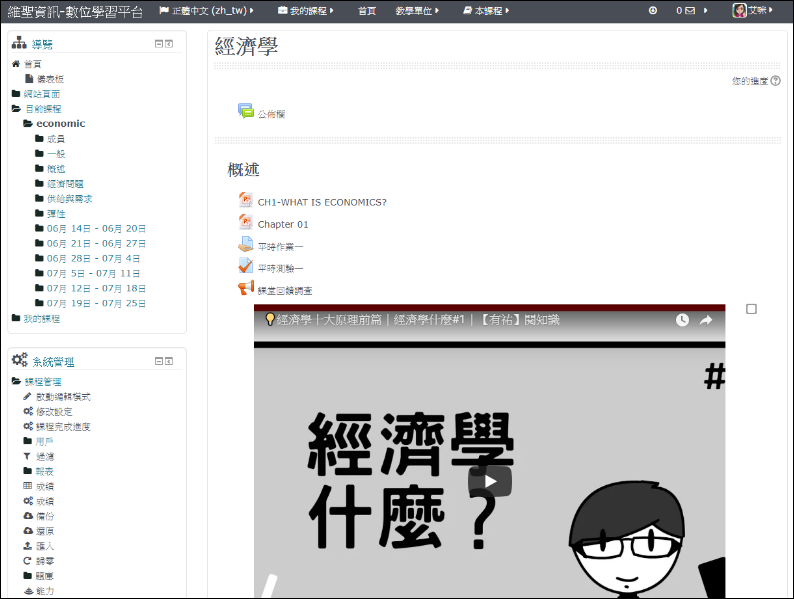Image resolution: width=794 pixels, height=599 pixels.
Task: Play the embedded economics video
Action: coord(490,481)
